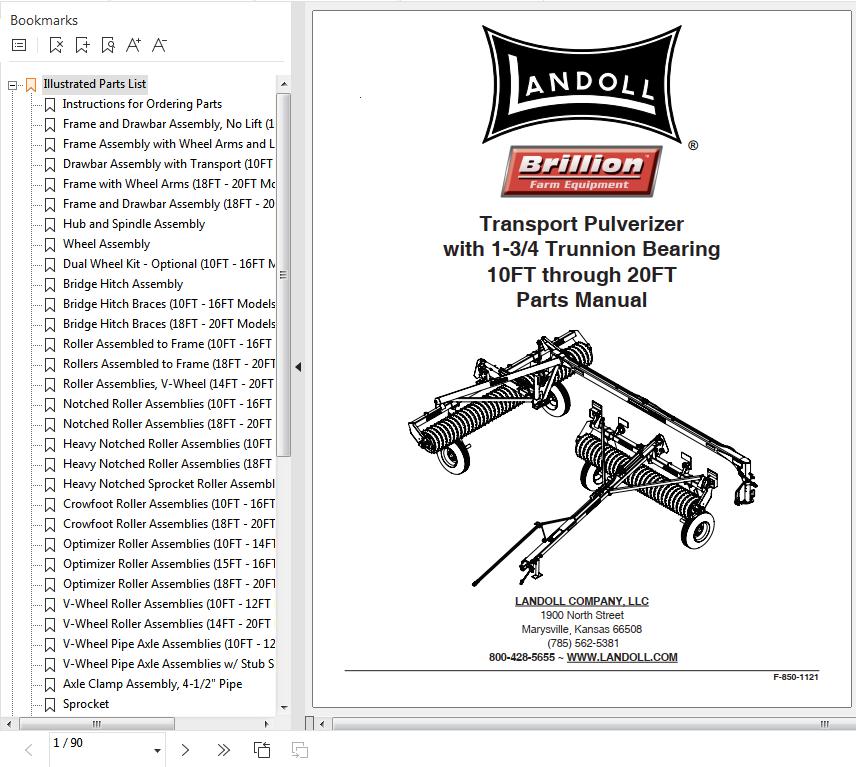Screen dimensions: 856x767
Task: Click the bookmarks scroll up arrow
Action: [284, 84]
